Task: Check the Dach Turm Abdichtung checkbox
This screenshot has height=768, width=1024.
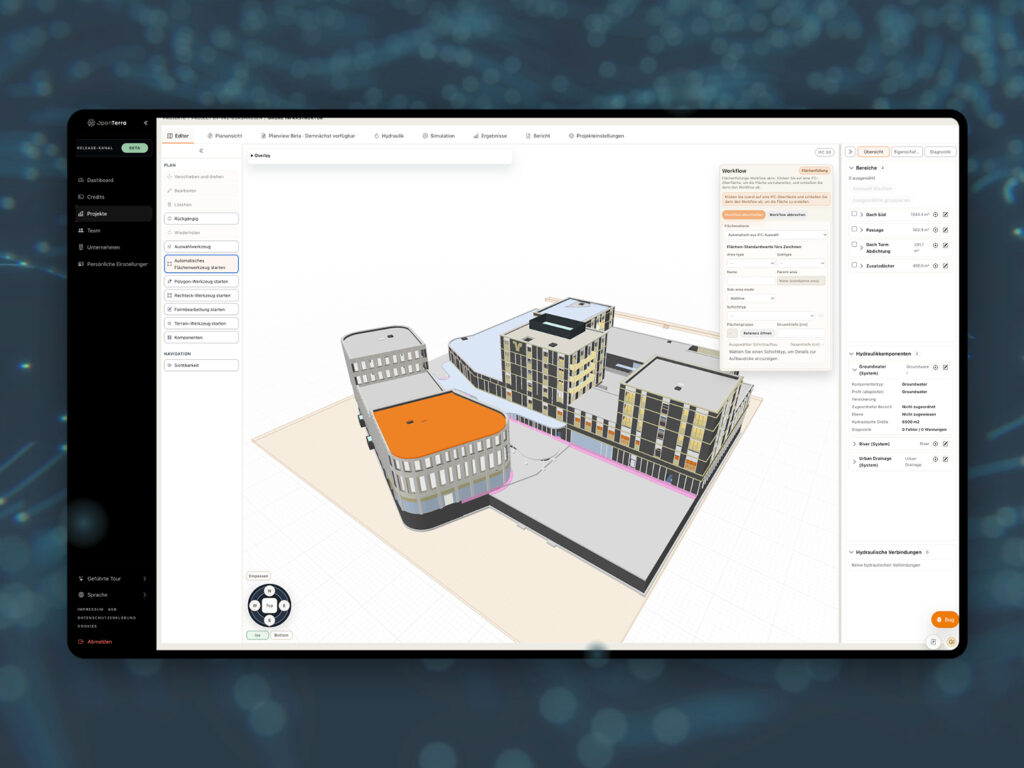Action: (854, 245)
